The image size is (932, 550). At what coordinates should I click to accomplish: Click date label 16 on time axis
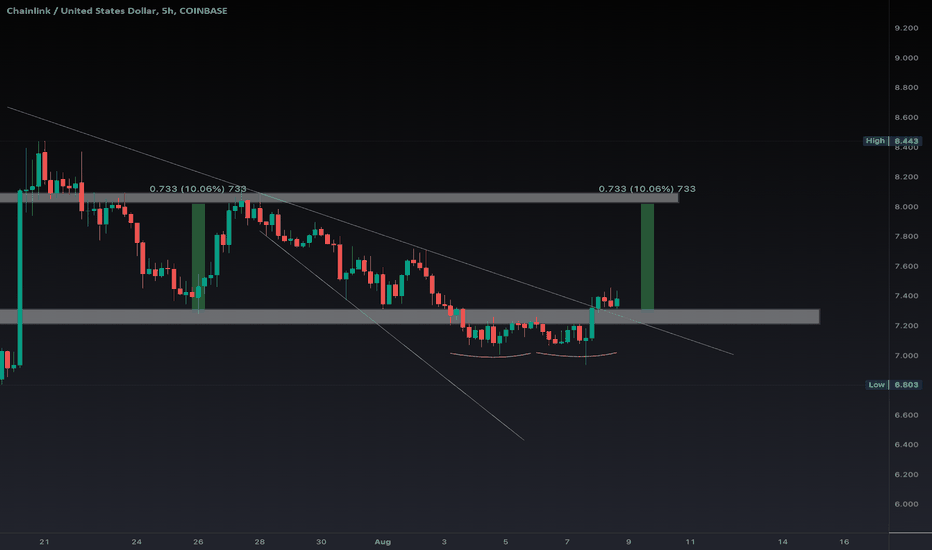(x=844, y=542)
